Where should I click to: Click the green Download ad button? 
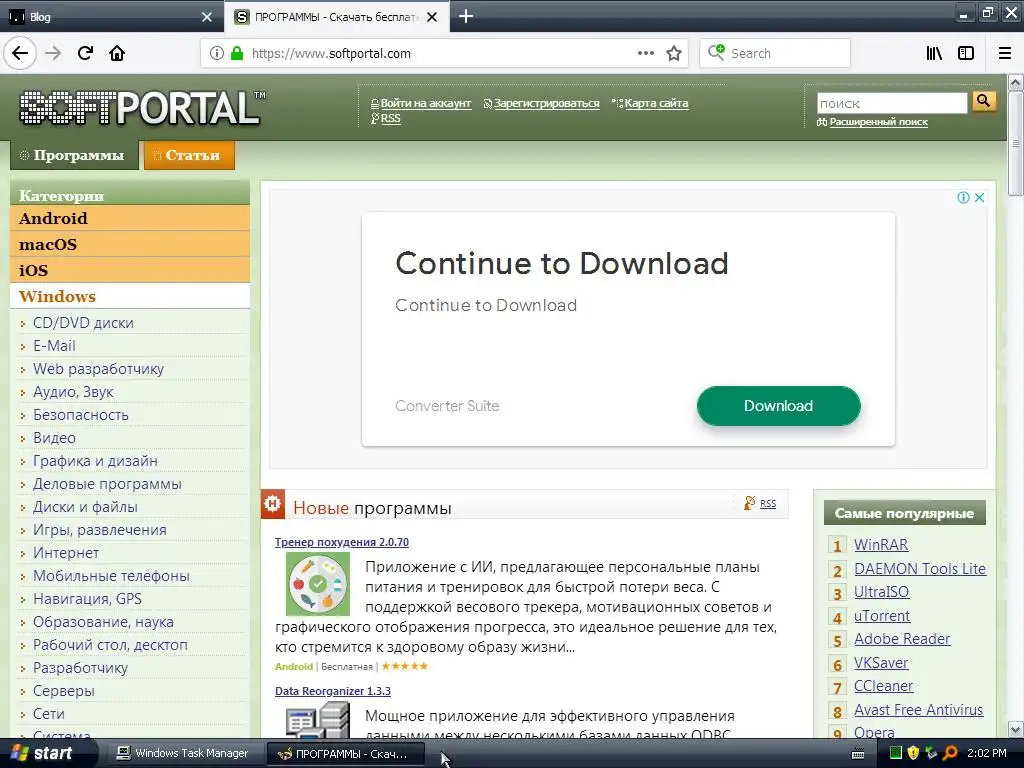(778, 406)
